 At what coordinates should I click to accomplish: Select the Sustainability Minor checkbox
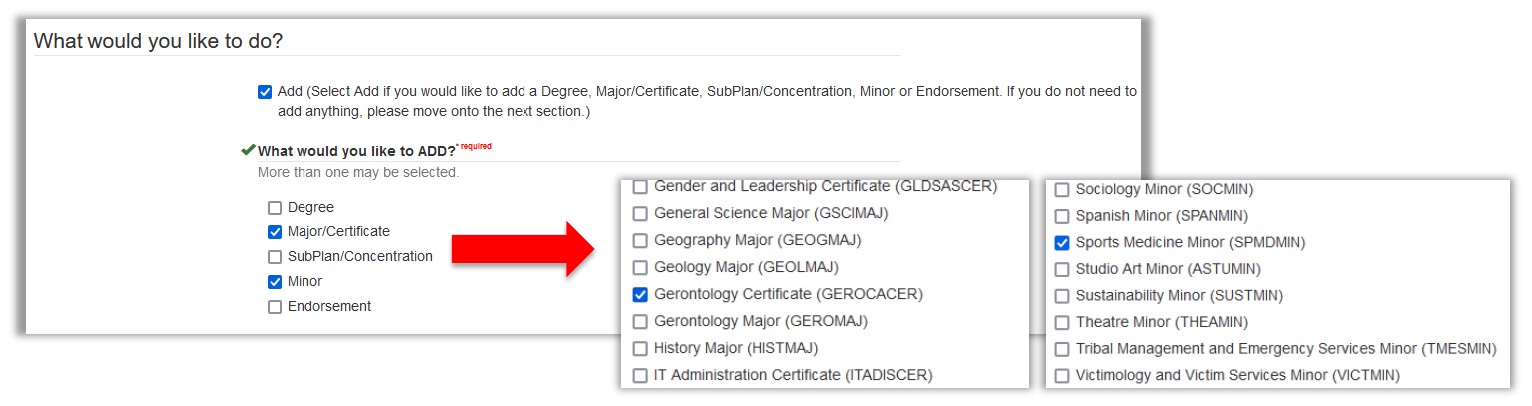click(1062, 296)
